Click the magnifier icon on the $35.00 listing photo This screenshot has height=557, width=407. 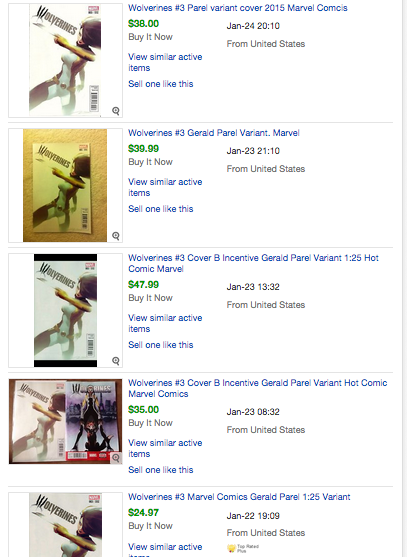116,458
